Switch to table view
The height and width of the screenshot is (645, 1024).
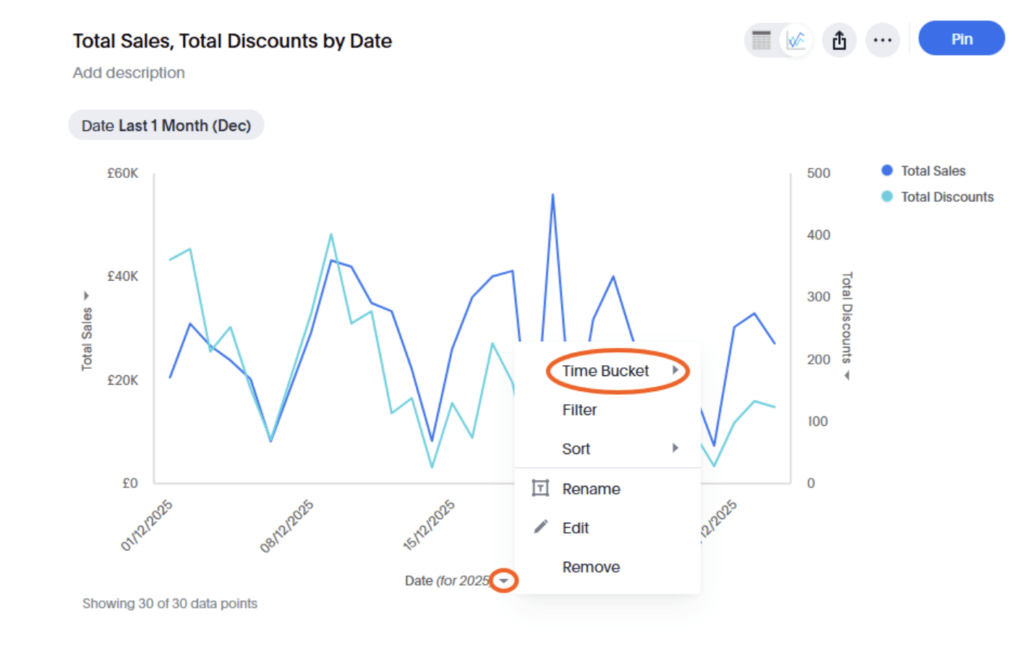click(x=762, y=40)
